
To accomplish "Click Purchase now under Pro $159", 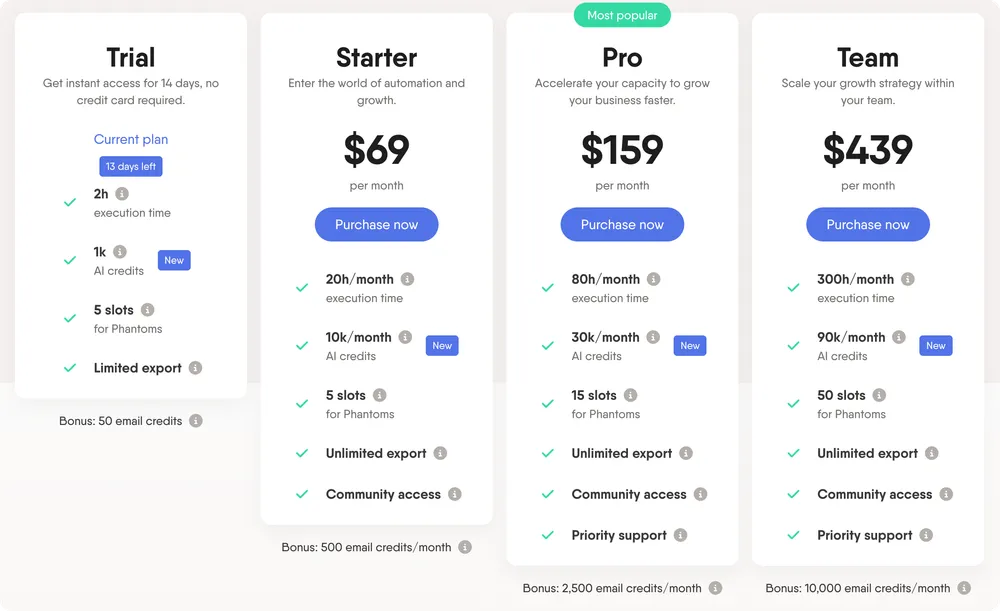I will tap(622, 225).
